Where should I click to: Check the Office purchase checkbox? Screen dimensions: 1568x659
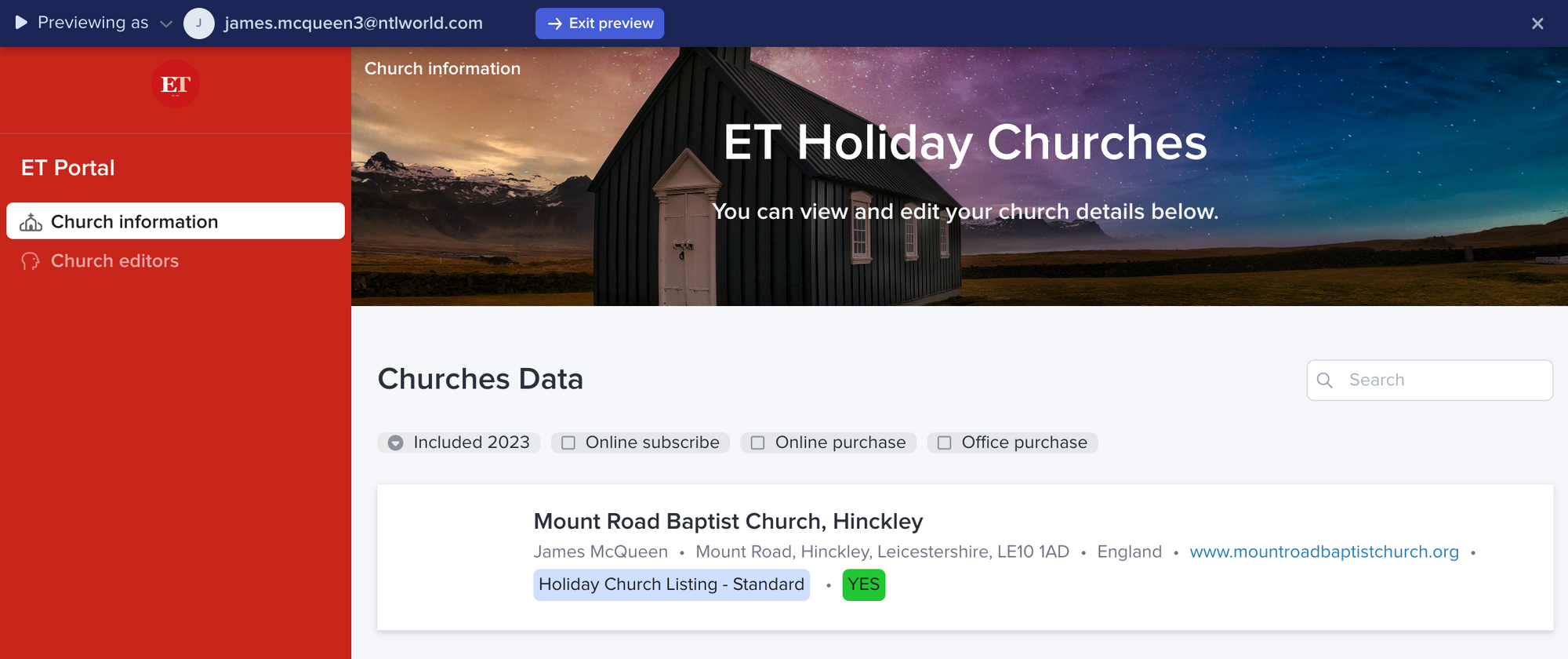tap(945, 443)
